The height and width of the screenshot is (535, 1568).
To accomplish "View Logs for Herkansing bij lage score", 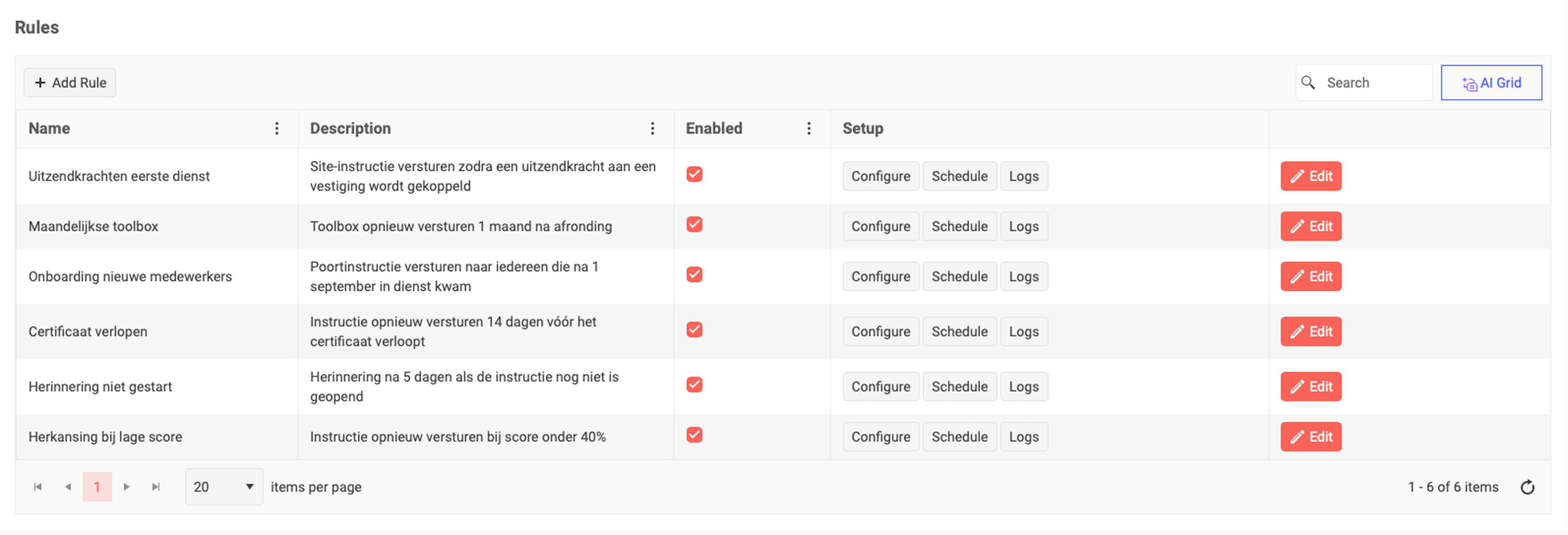I will [x=1024, y=437].
